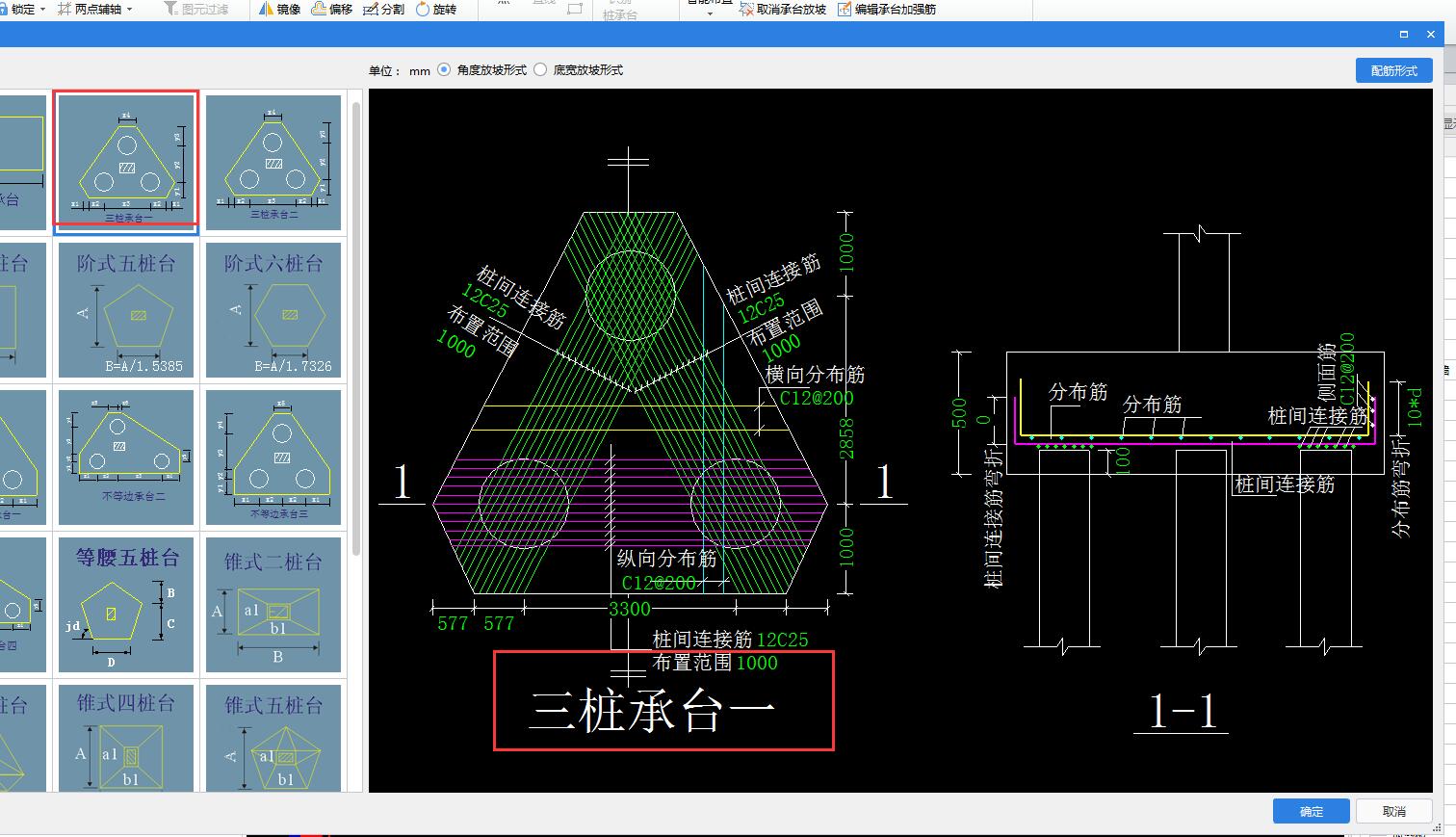Pick the 锥式五桩台 template

click(x=274, y=738)
